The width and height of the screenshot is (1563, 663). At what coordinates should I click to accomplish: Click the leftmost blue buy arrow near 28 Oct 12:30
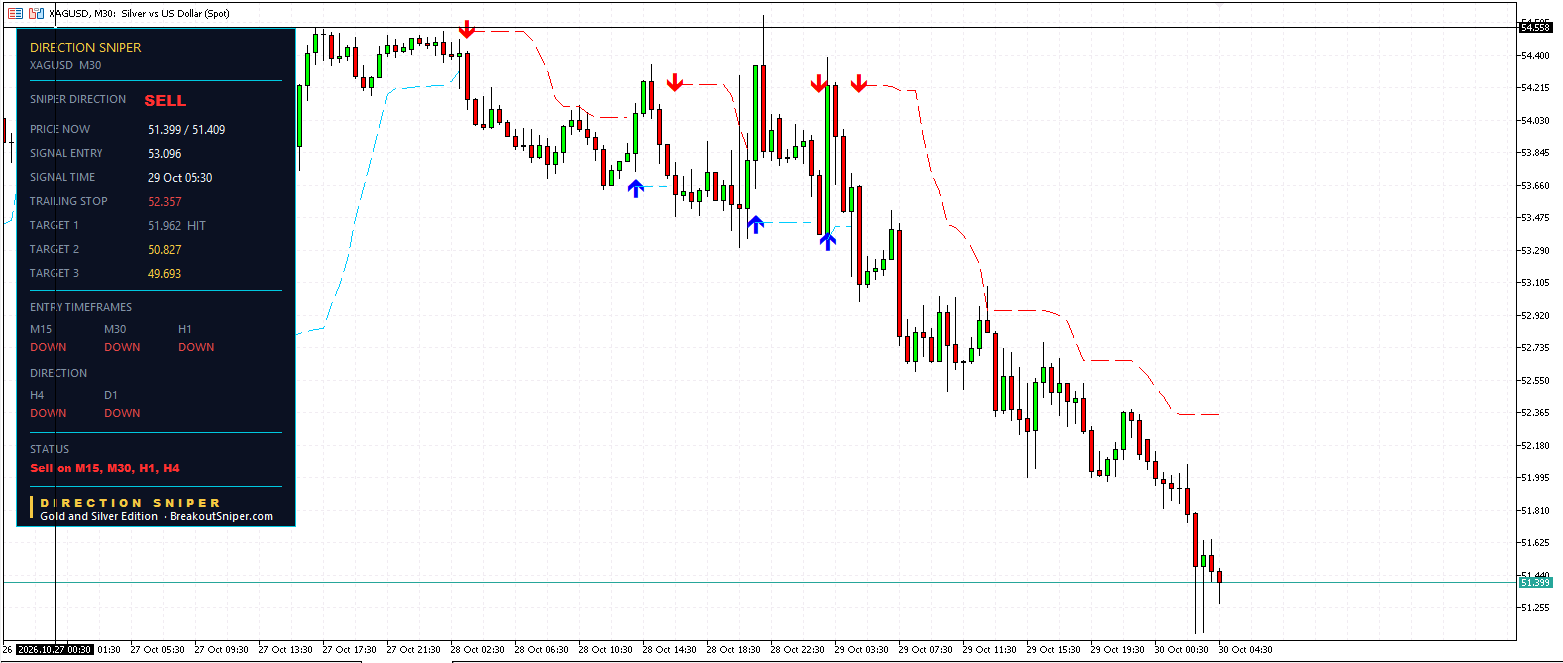pos(635,187)
